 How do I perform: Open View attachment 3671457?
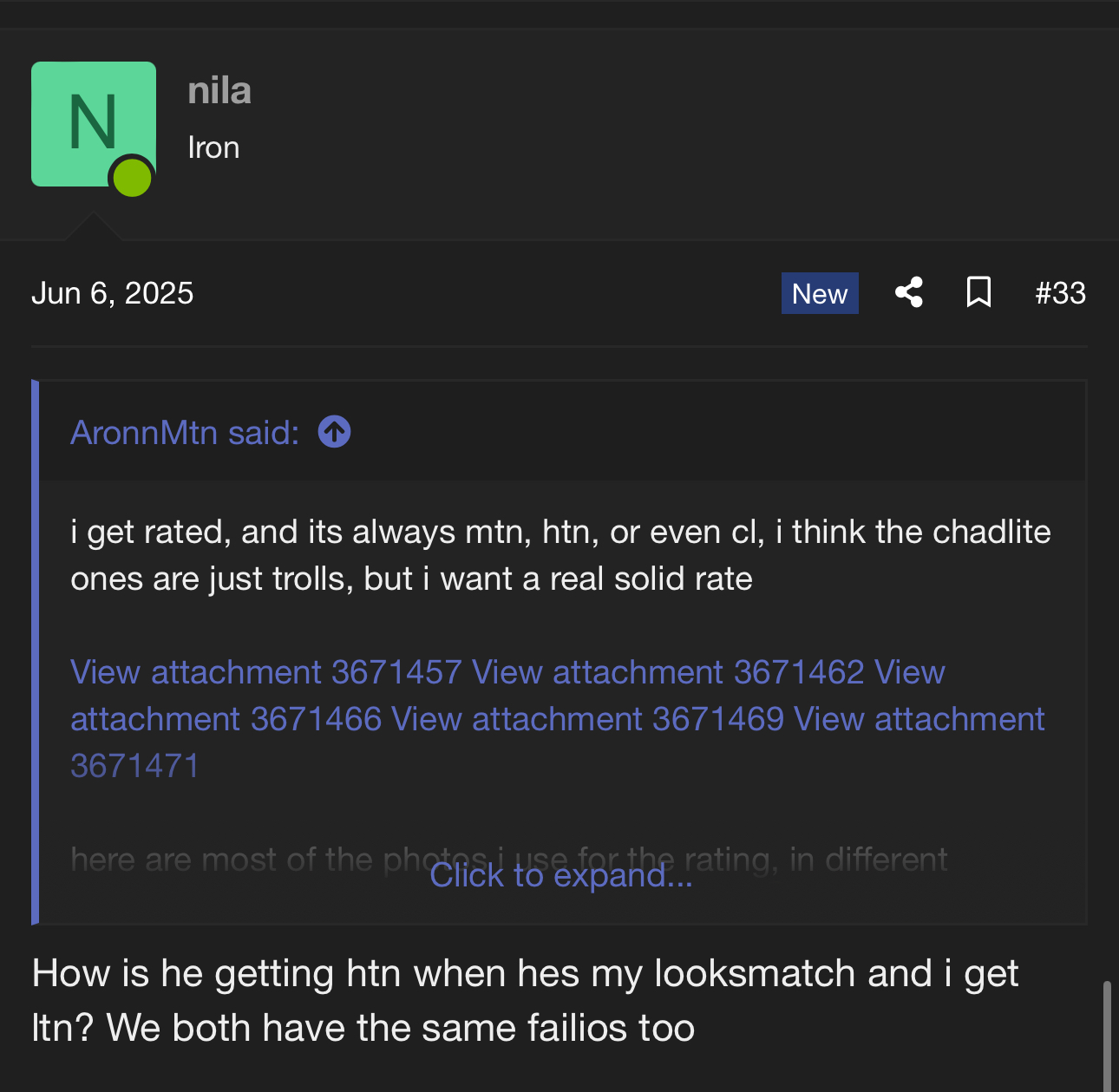265,672
